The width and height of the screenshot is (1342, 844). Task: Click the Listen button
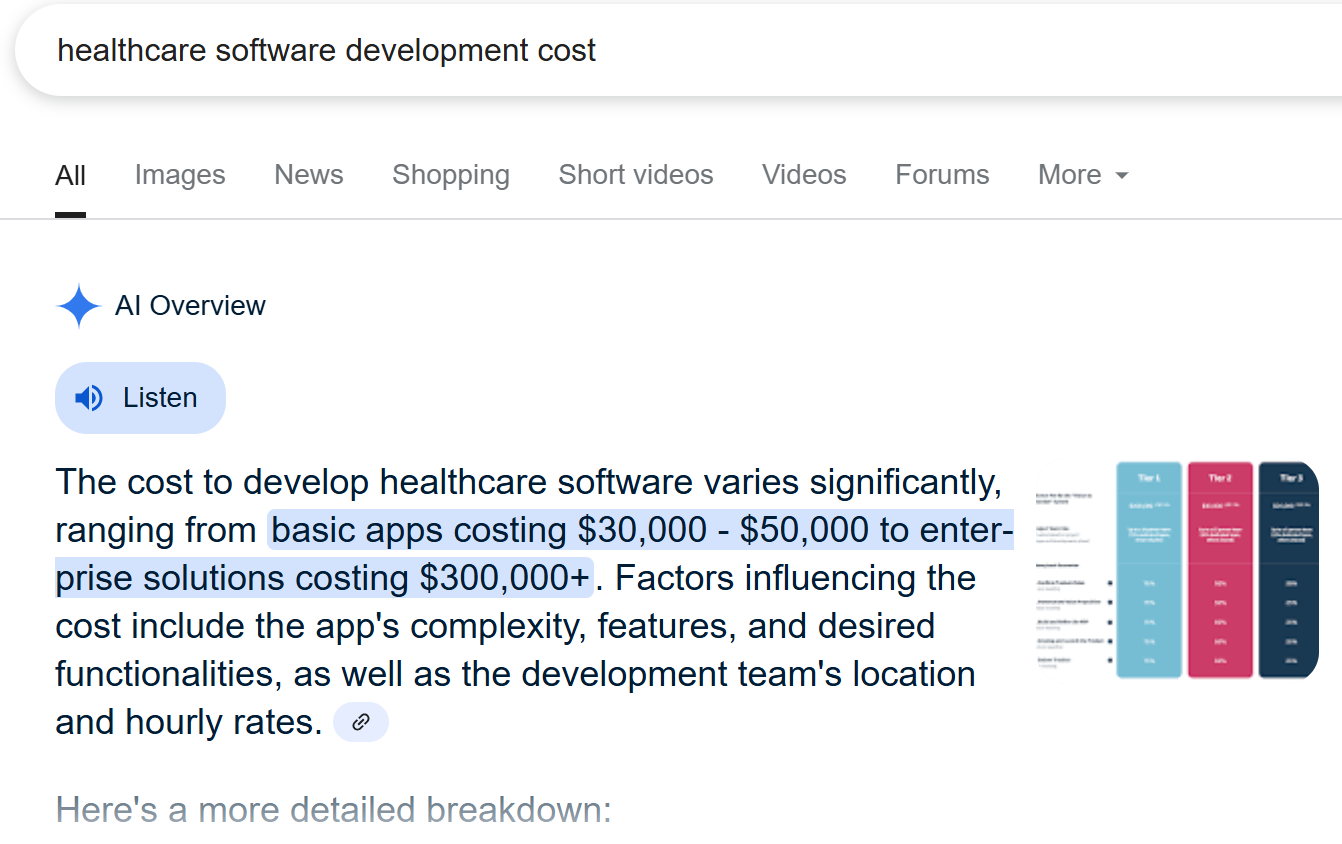click(140, 398)
